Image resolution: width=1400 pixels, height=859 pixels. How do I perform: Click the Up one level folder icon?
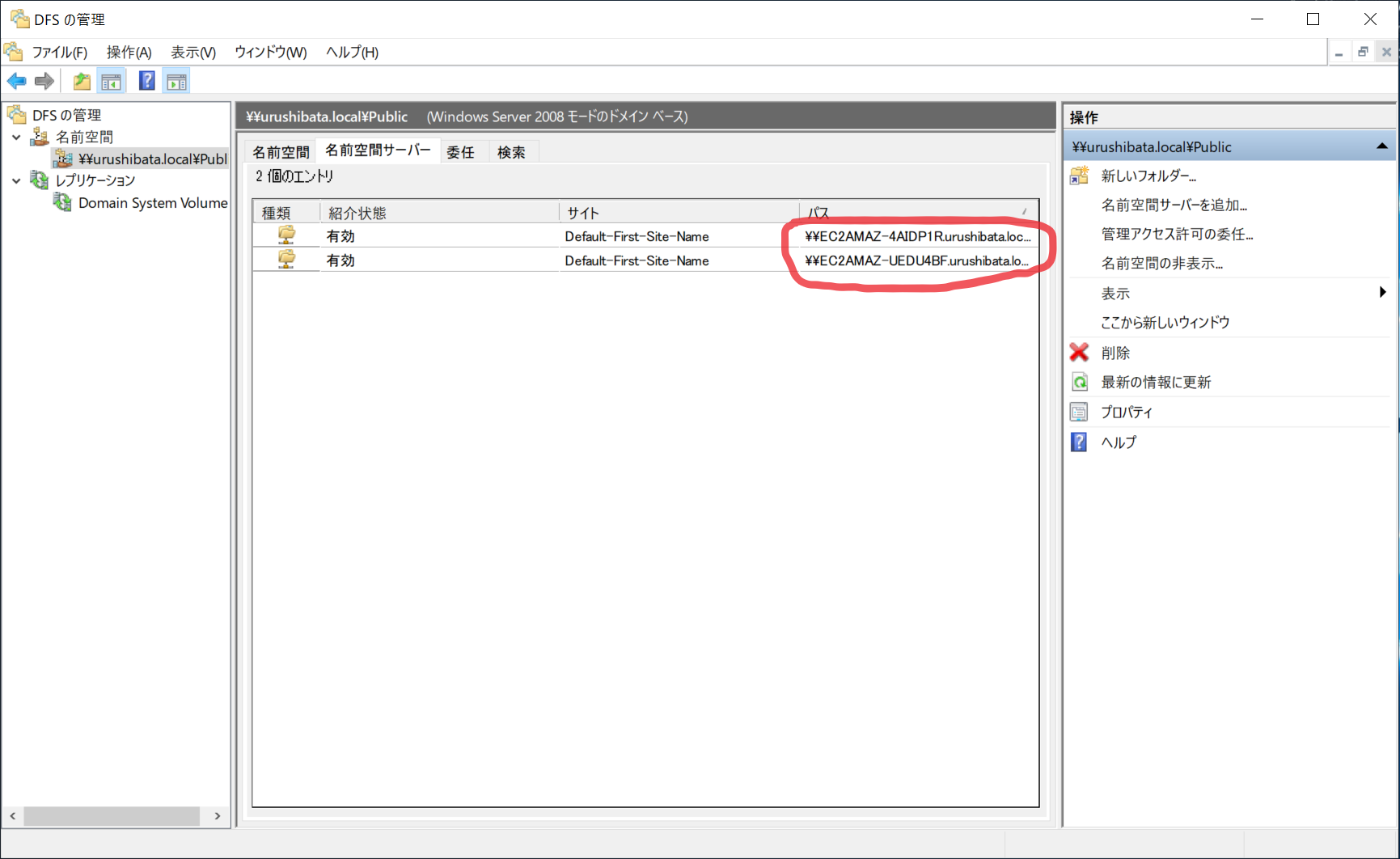click(82, 81)
